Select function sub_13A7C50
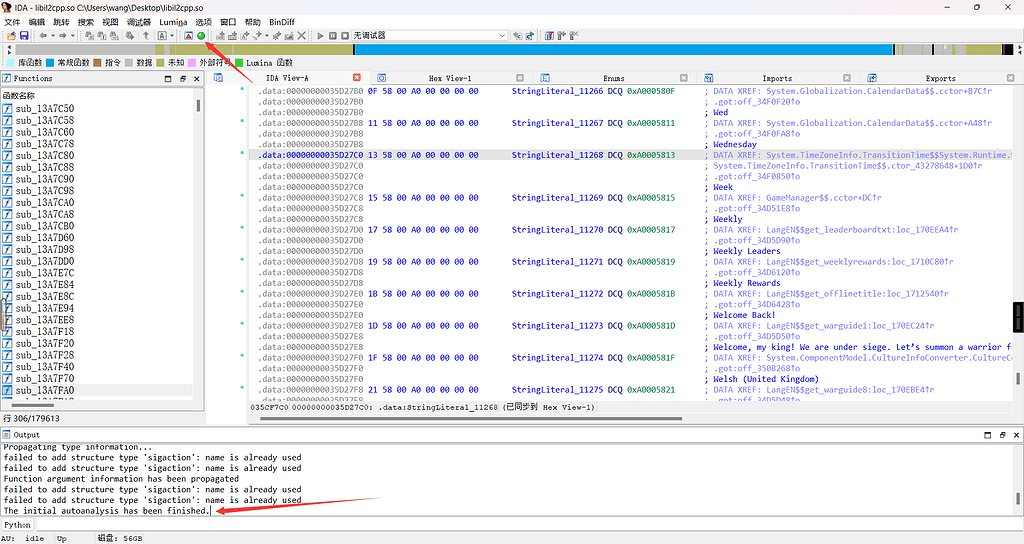The width and height of the screenshot is (1024, 544). tap(44, 108)
